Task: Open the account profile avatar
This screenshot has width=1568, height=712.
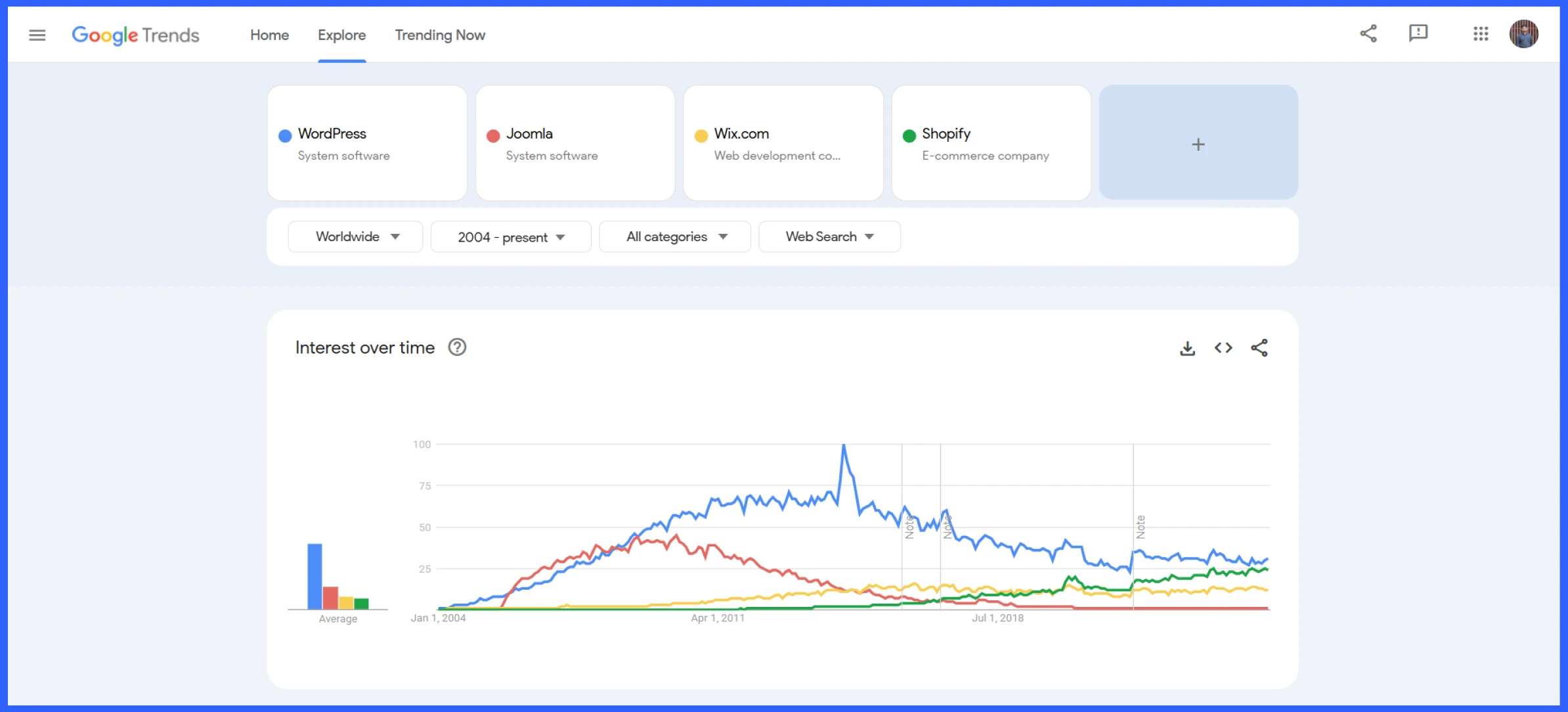Action: tap(1524, 33)
